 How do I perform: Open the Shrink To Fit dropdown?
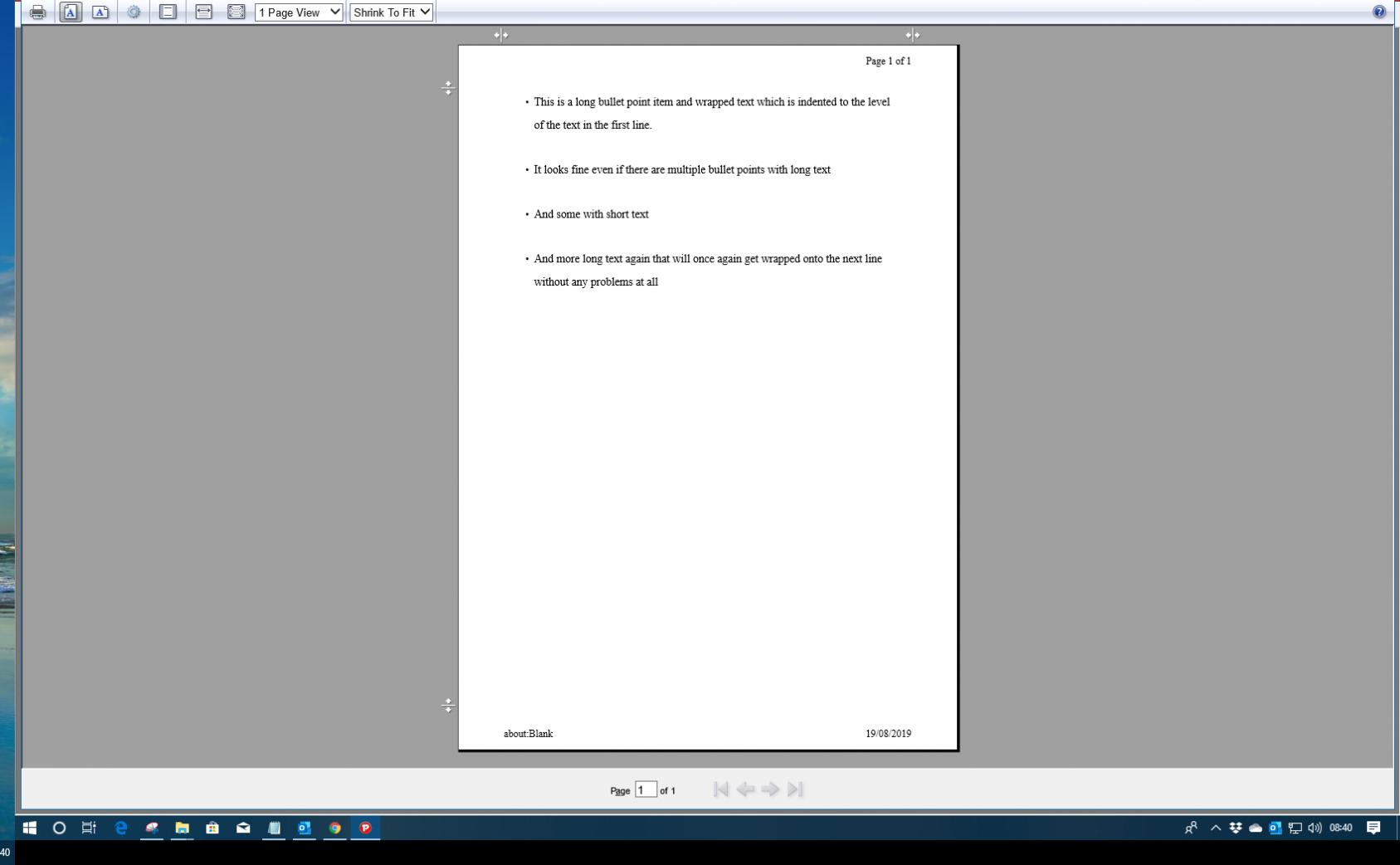tap(392, 12)
